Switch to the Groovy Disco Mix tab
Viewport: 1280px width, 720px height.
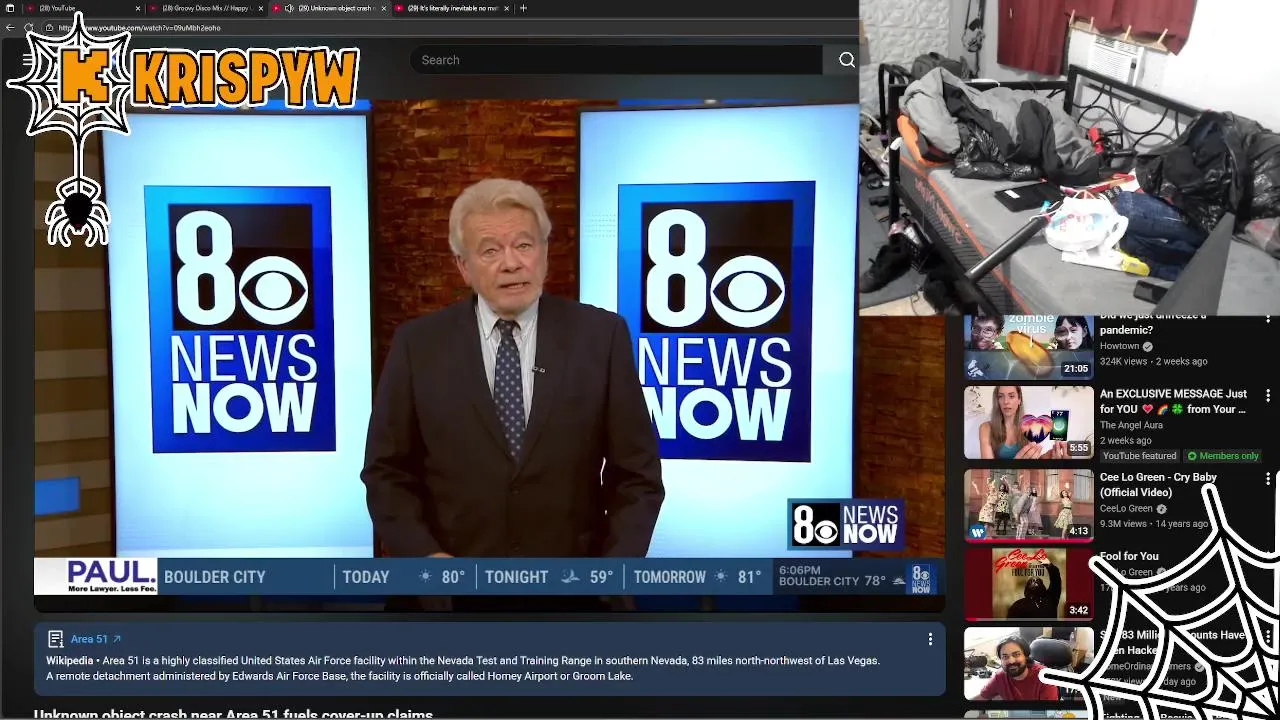[x=205, y=8]
